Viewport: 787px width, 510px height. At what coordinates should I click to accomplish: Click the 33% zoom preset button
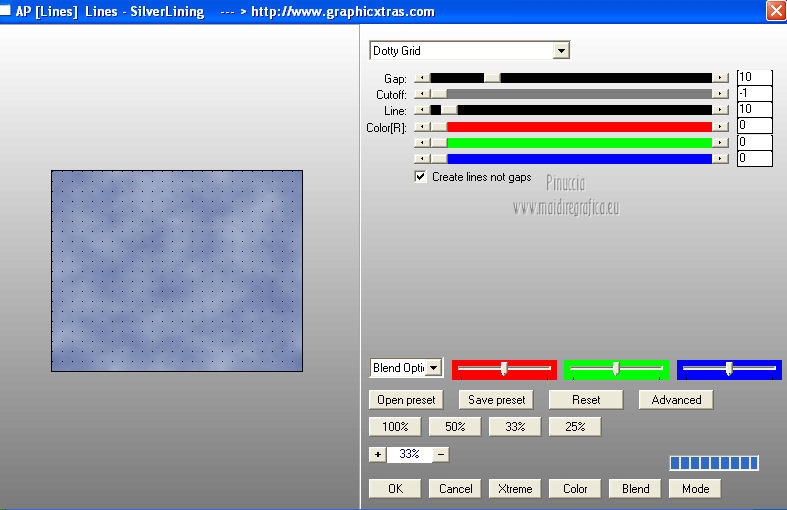tap(515, 427)
